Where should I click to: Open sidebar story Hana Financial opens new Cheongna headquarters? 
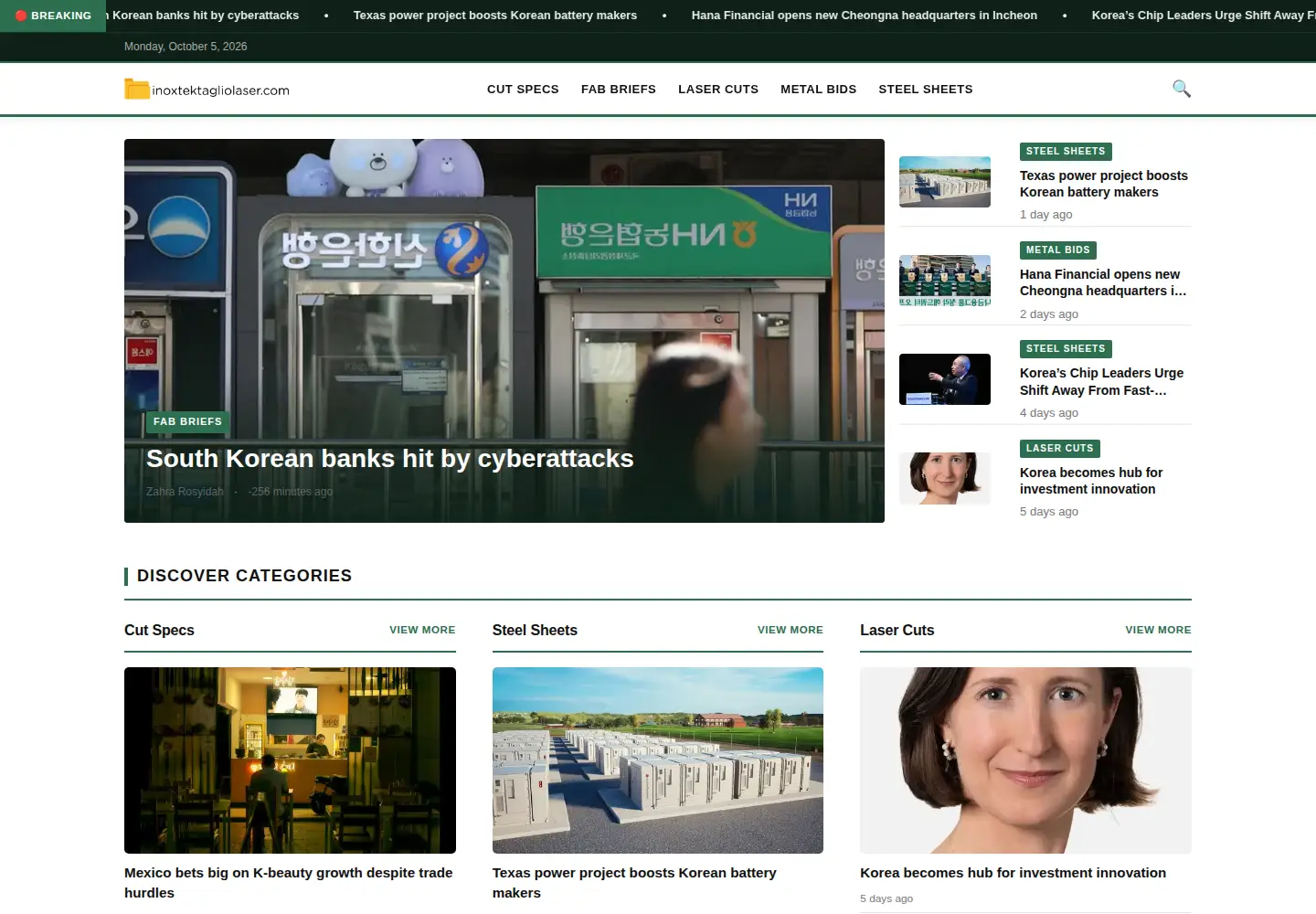(x=1104, y=282)
